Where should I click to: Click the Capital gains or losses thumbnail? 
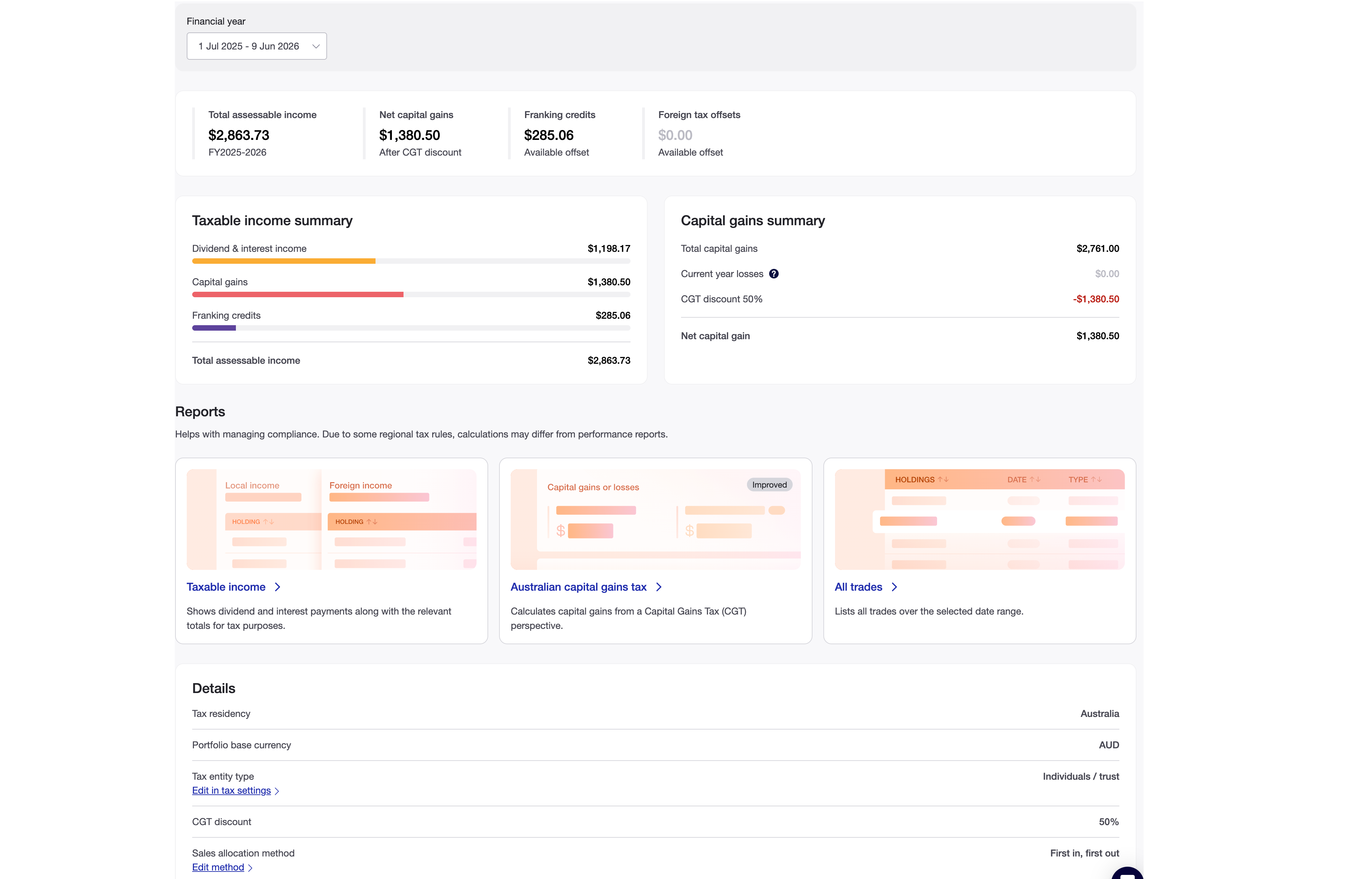pos(655,519)
